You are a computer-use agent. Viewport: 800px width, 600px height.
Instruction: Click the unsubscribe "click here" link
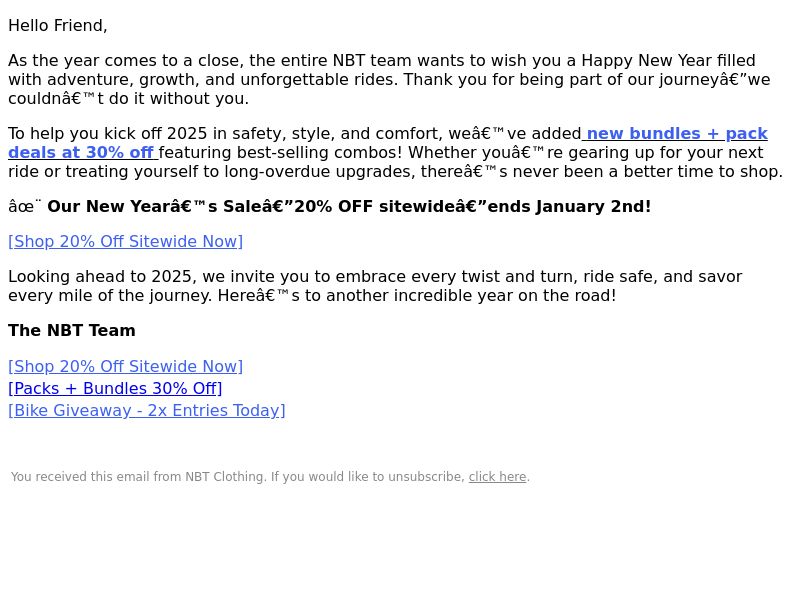tap(497, 477)
